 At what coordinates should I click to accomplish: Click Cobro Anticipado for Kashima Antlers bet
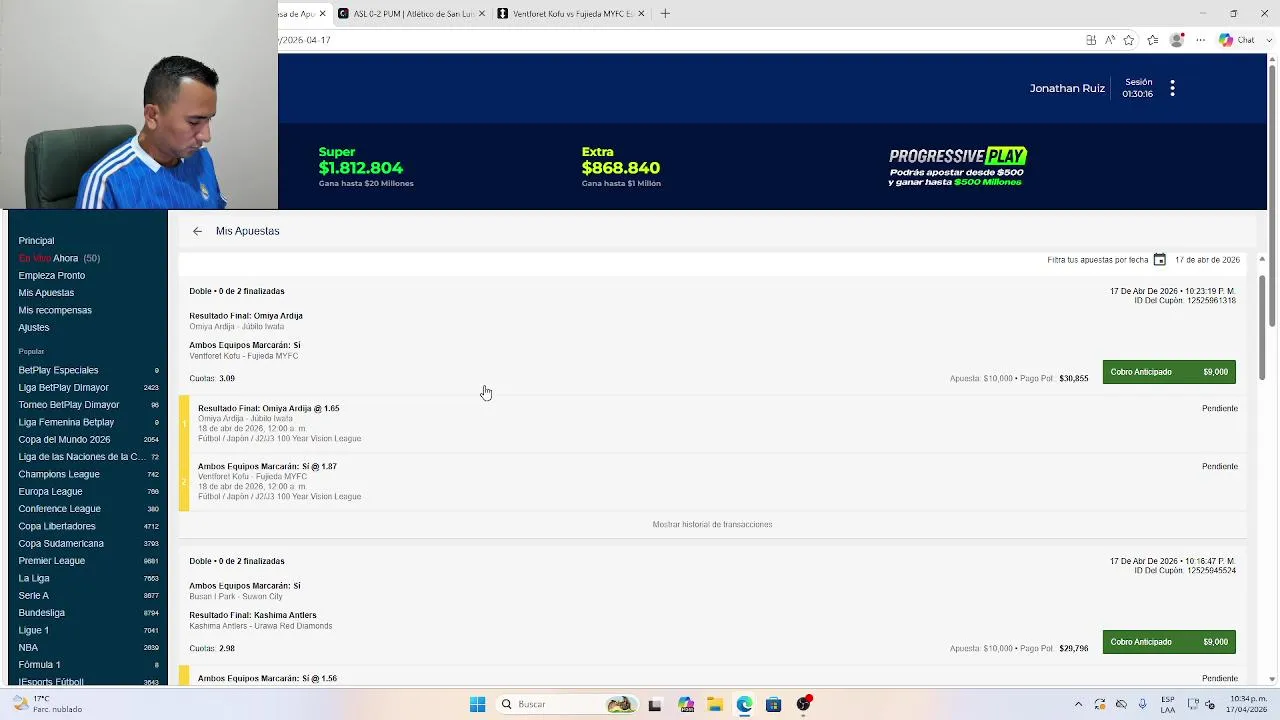tap(1169, 642)
